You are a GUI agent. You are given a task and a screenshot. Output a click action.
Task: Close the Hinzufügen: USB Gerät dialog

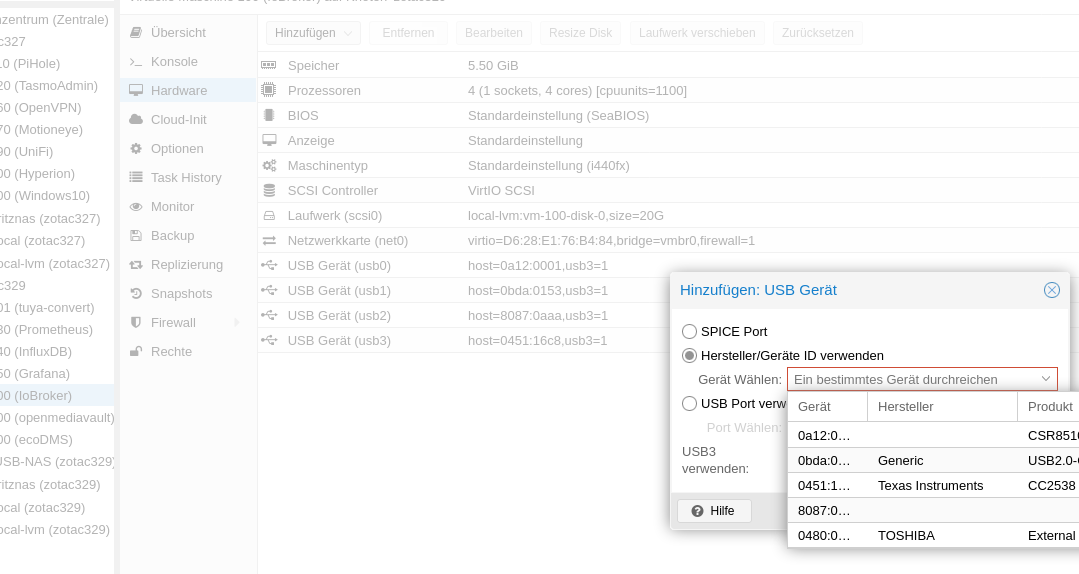[1051, 290]
